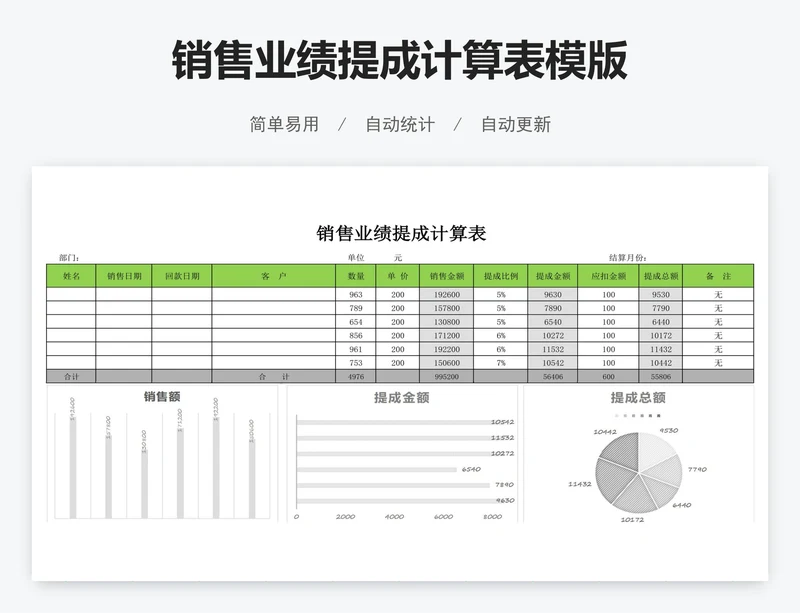Screen dimensions: 800x613
Task: Select the 销售额 chart title
Action: pos(162,397)
